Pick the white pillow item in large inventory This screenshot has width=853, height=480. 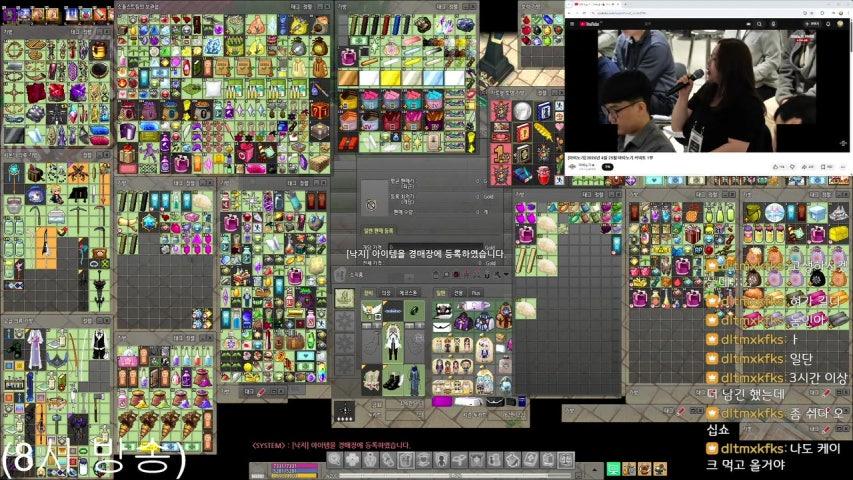pyautogui.click(x=213, y=89)
